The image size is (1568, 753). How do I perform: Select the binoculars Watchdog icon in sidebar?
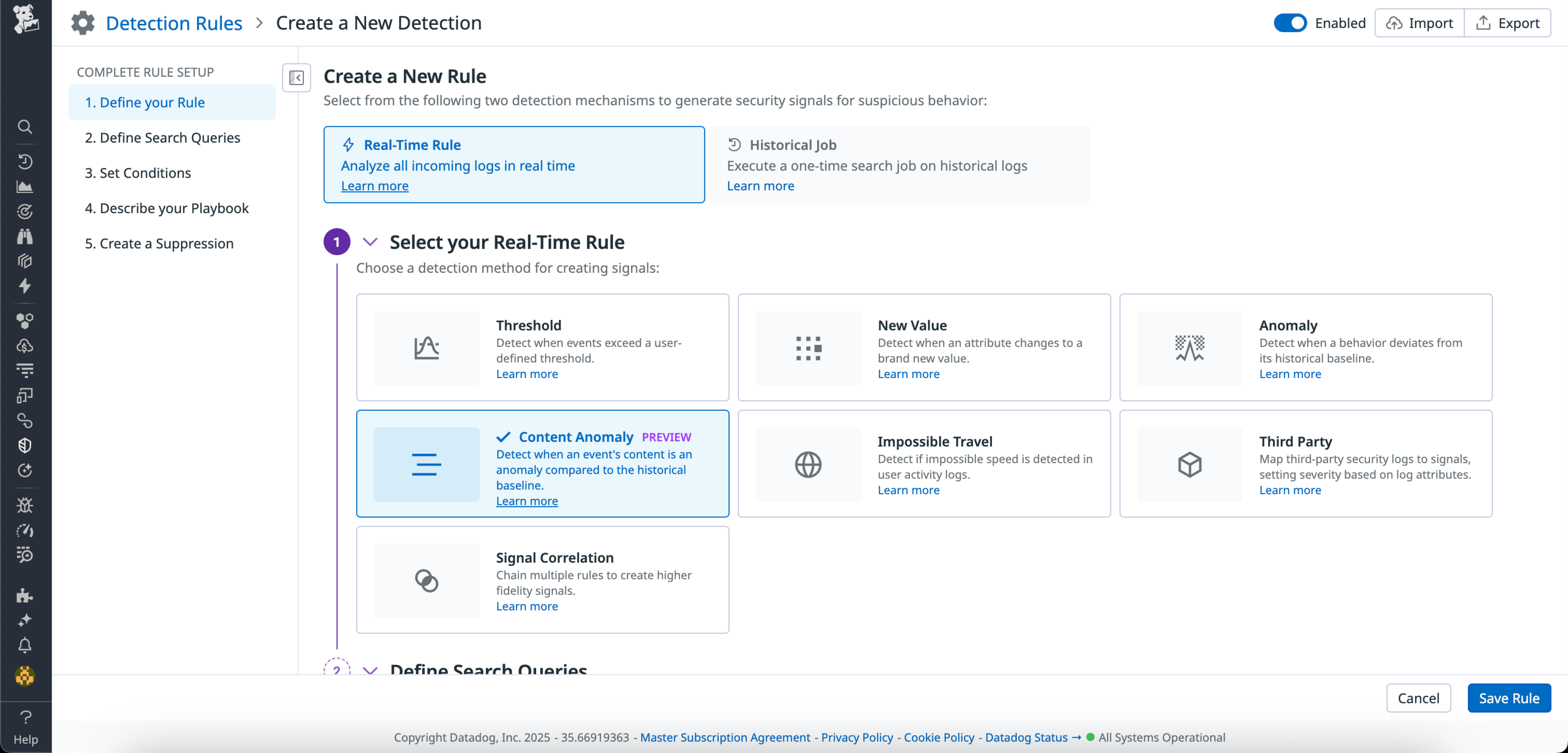(x=25, y=237)
